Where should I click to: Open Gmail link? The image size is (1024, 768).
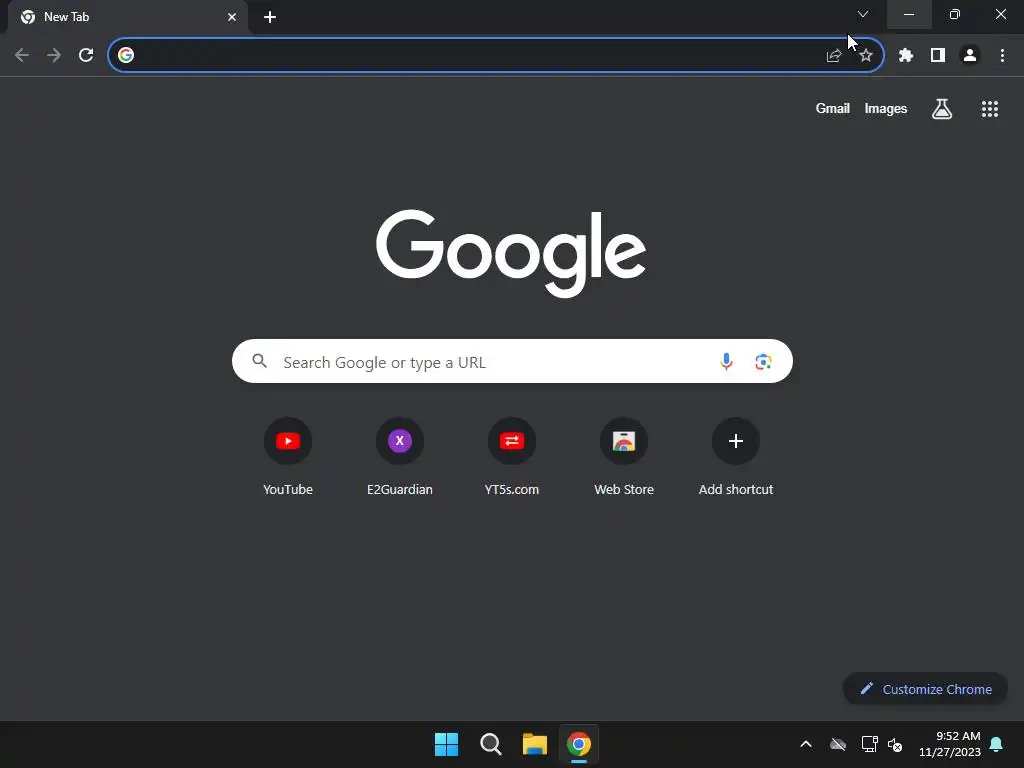(x=833, y=108)
